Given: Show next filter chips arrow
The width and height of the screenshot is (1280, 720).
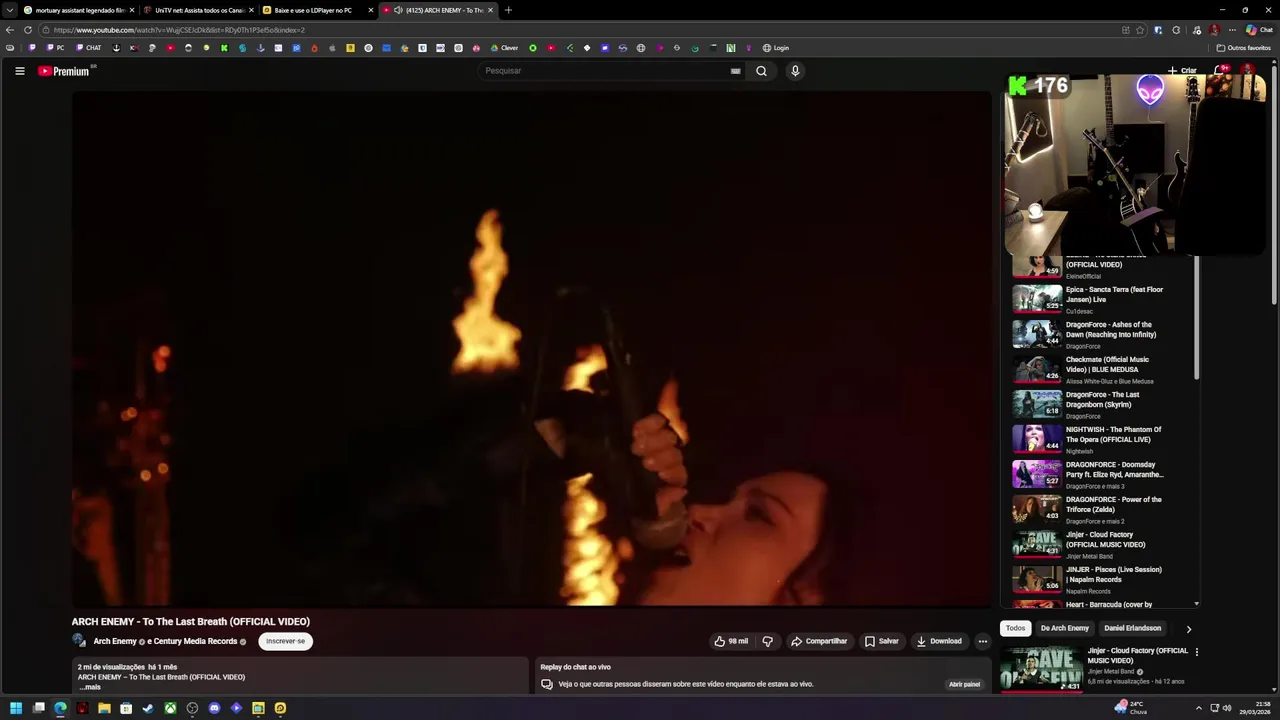Looking at the screenshot, I should click(1188, 629).
